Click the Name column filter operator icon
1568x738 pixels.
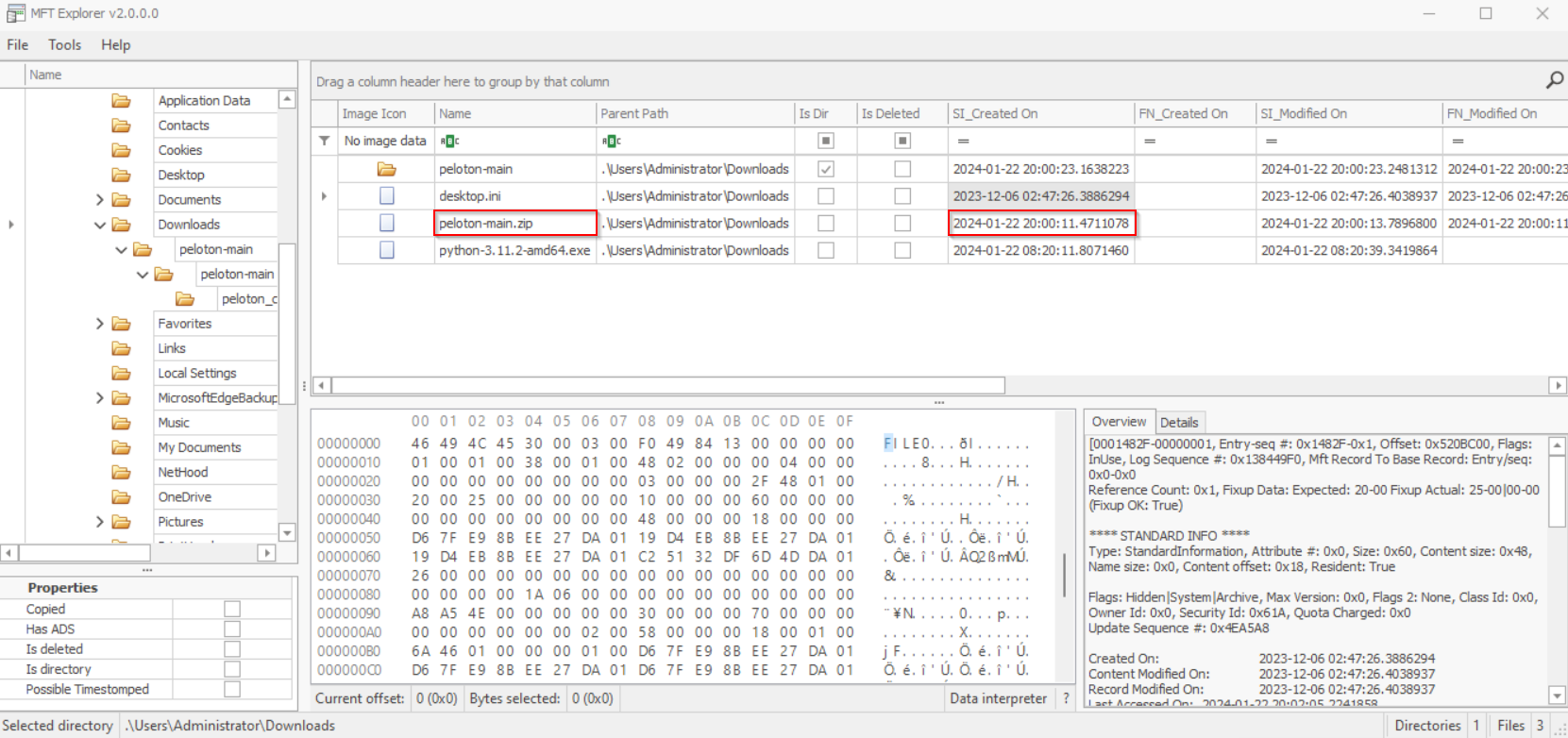tap(449, 141)
